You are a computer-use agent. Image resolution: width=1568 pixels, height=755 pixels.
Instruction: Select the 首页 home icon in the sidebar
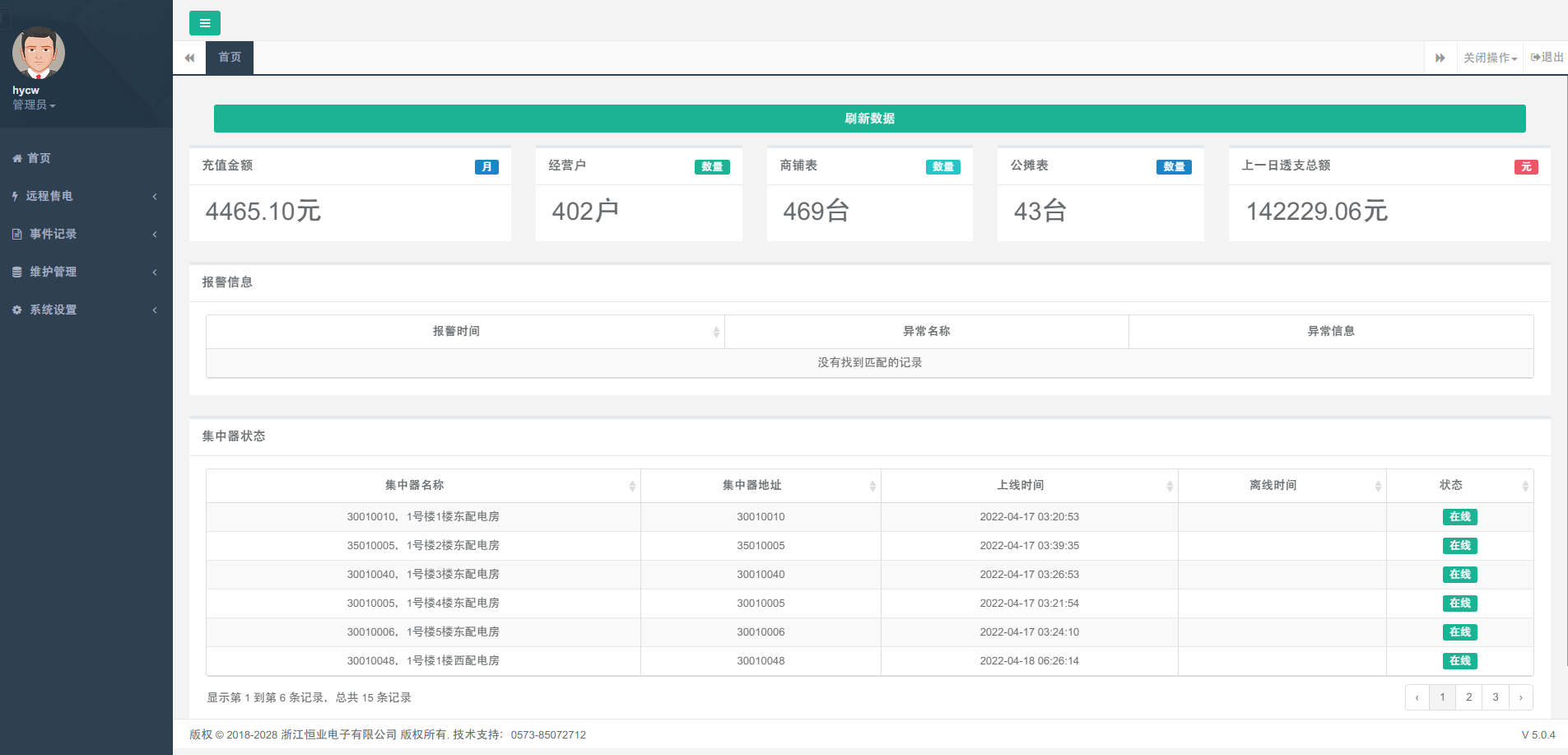[x=18, y=158]
